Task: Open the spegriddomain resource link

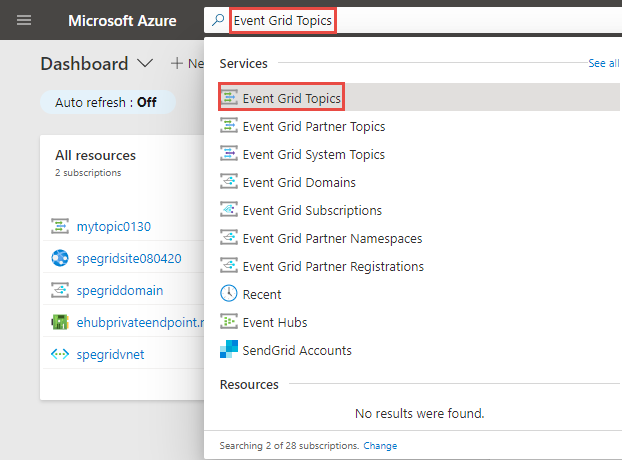Action: click(x=119, y=290)
